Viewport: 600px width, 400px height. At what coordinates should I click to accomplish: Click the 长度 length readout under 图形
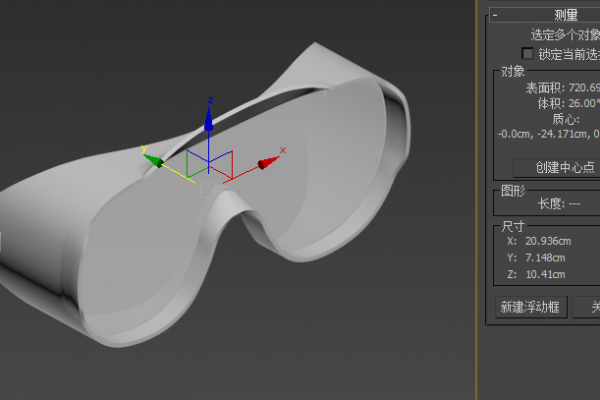pos(558,203)
